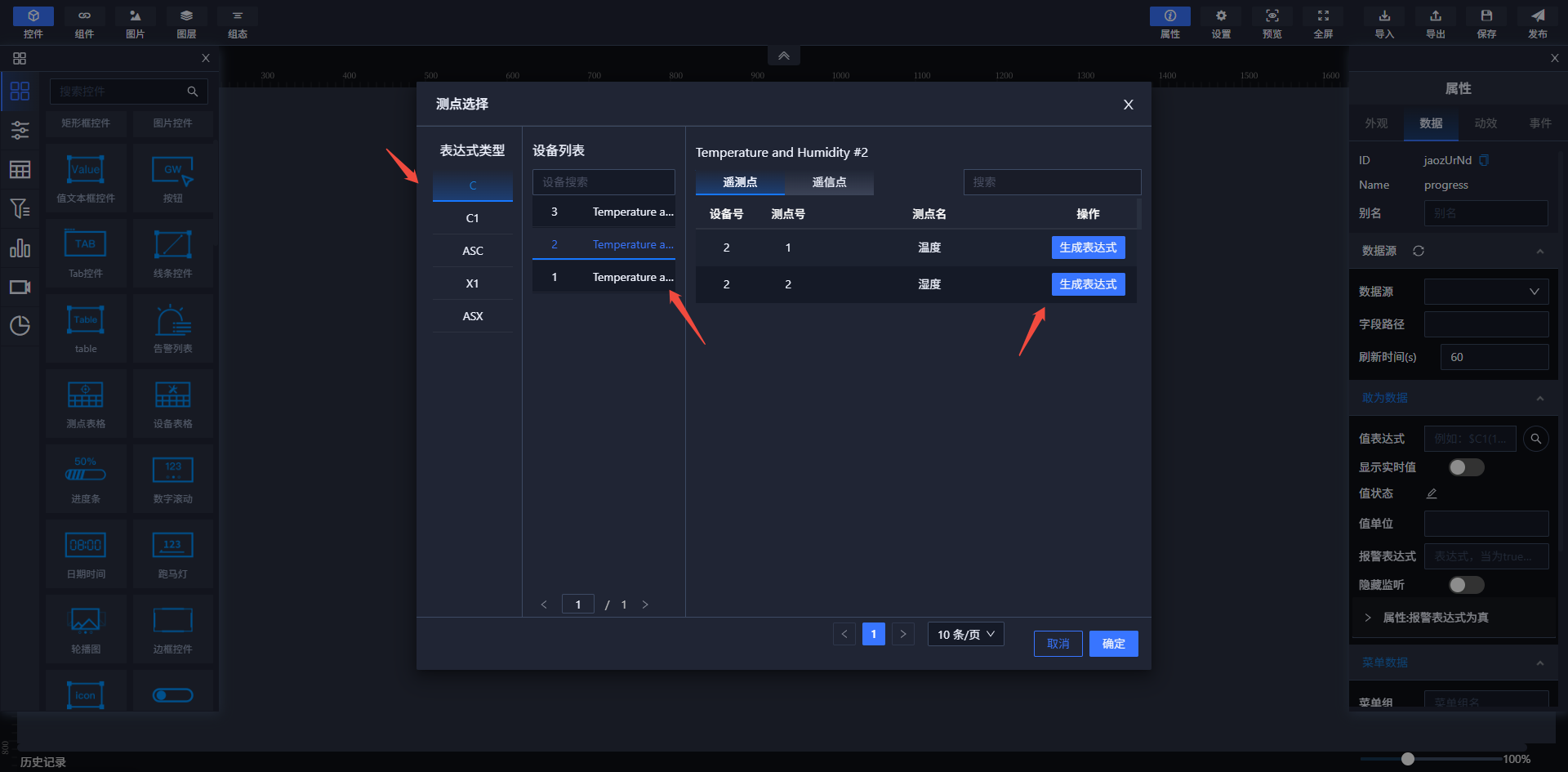Viewport: 1568px width, 772px height.
Task: Open the 数据源 dropdown
Action: pos(1486,292)
